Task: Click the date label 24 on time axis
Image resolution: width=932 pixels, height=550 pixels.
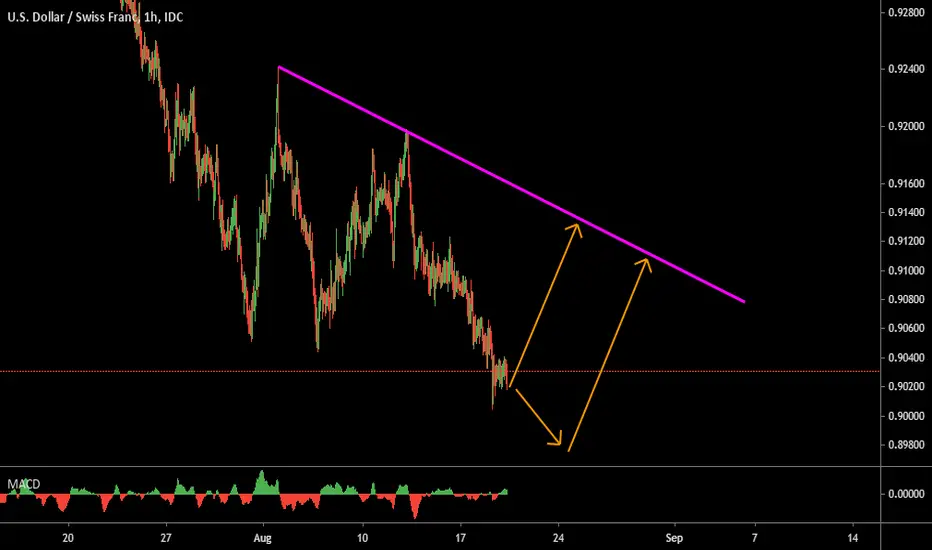Action: point(558,538)
